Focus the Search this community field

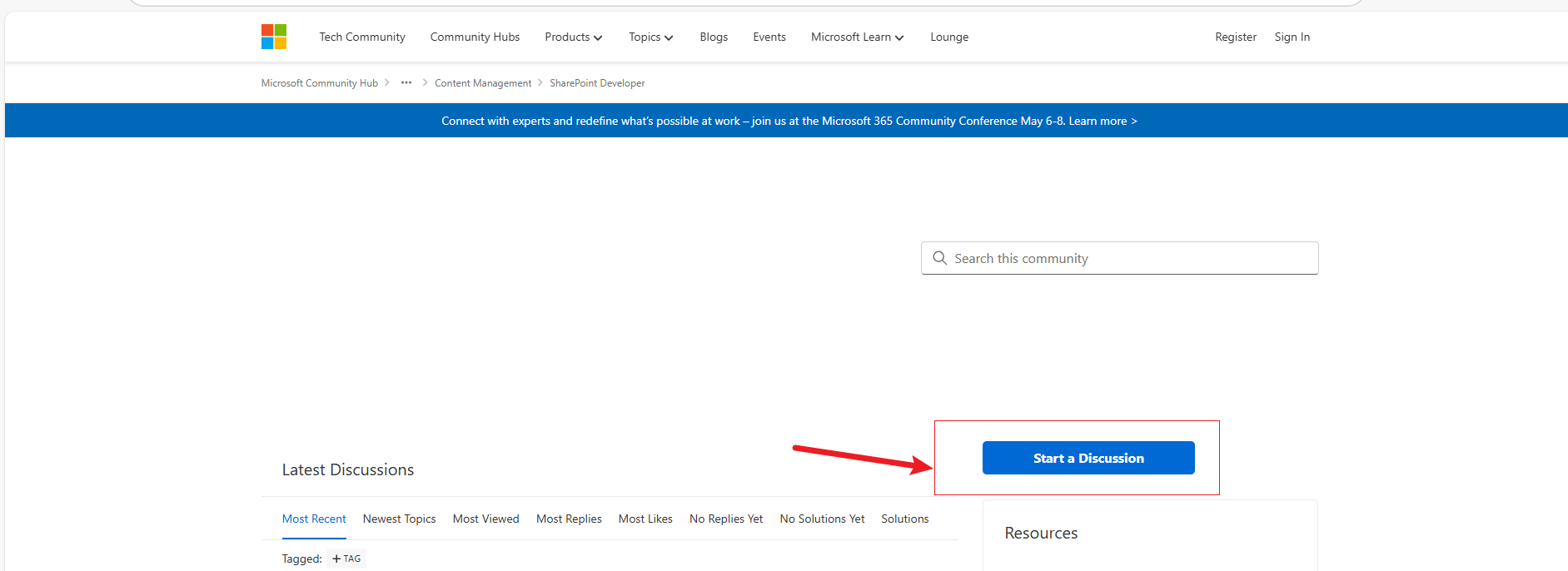(x=1119, y=258)
